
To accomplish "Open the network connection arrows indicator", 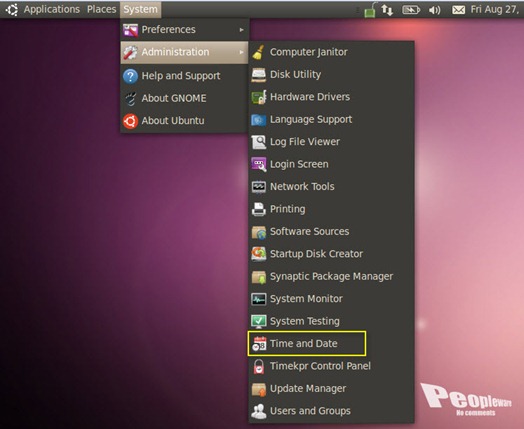I will 387,10.
